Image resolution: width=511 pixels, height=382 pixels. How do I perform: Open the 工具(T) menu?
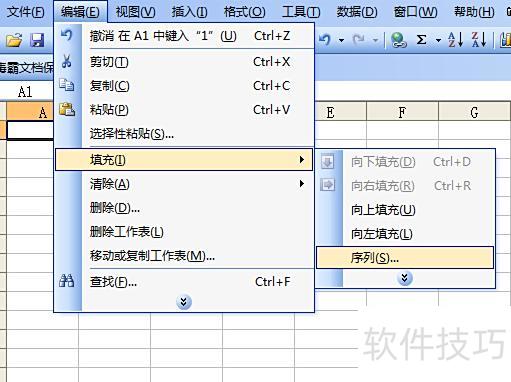[x=301, y=12]
